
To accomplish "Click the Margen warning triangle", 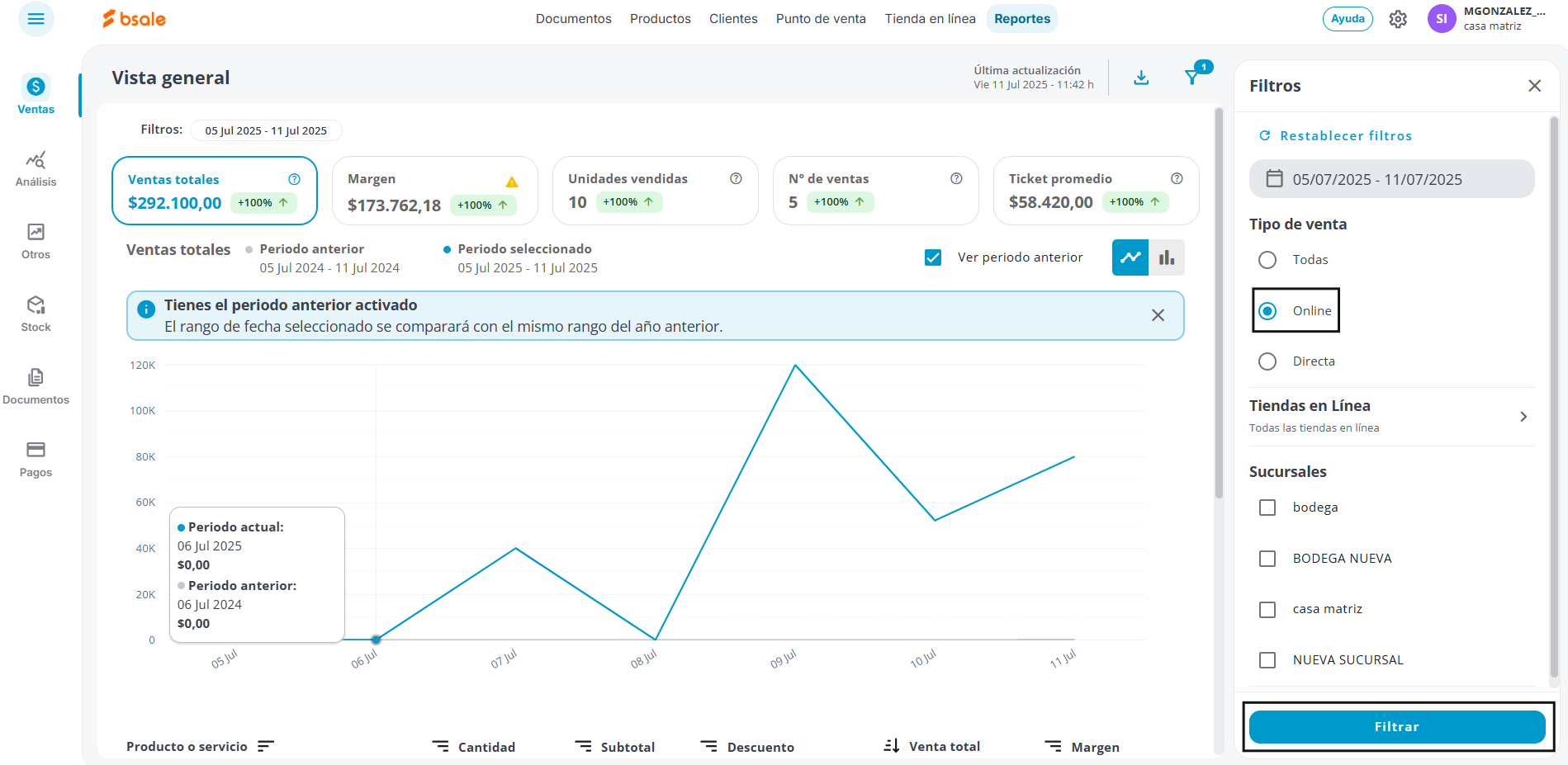I will [x=512, y=182].
